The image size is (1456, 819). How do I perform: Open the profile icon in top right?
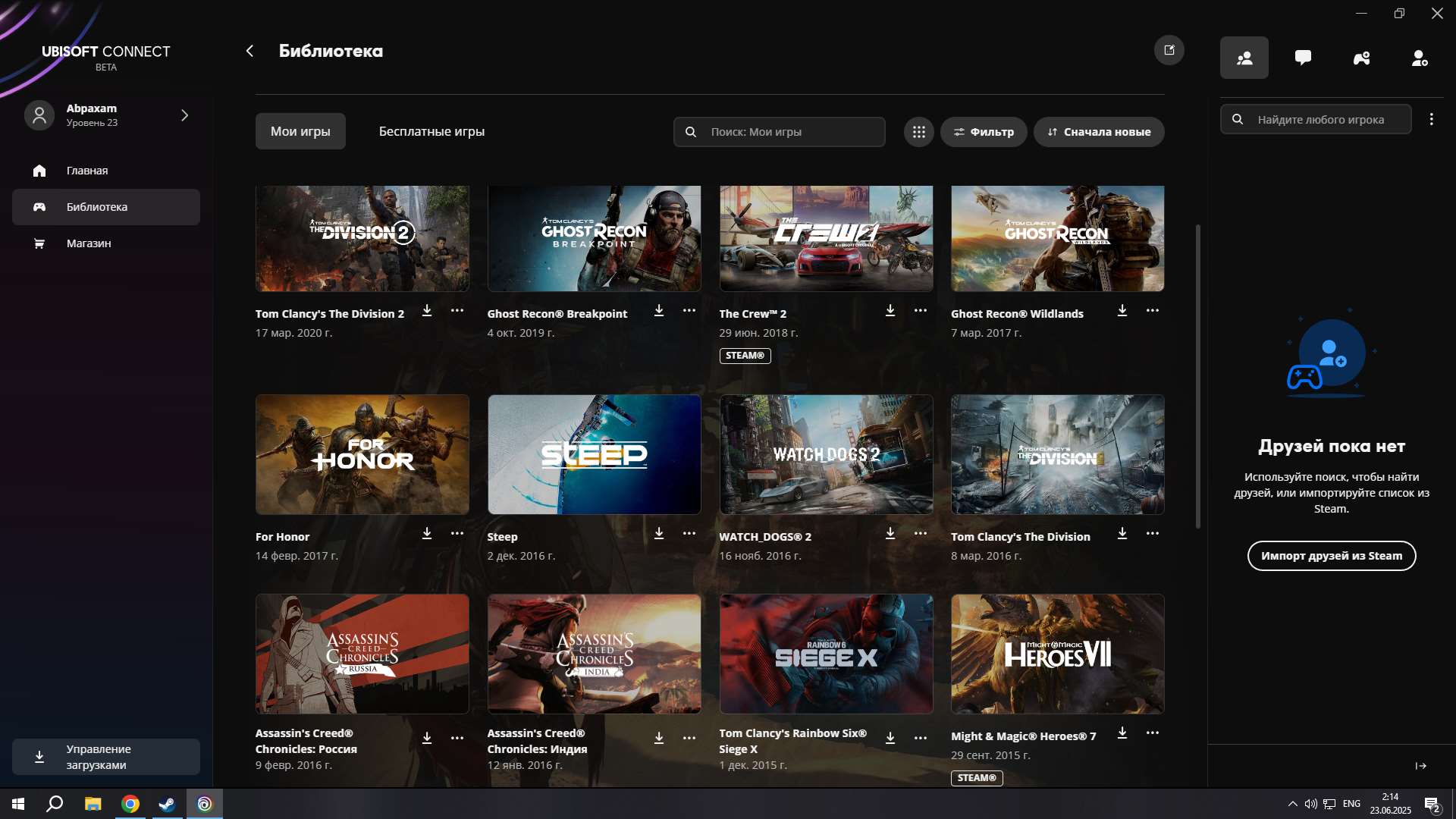(1419, 58)
